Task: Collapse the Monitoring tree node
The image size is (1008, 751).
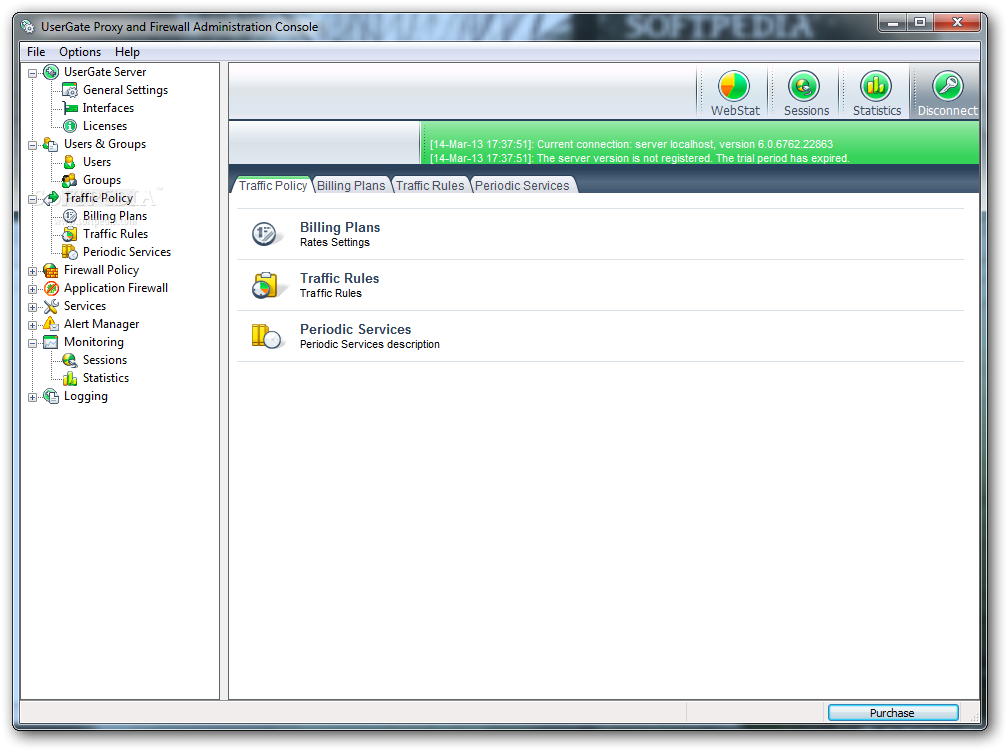Action: tap(32, 343)
